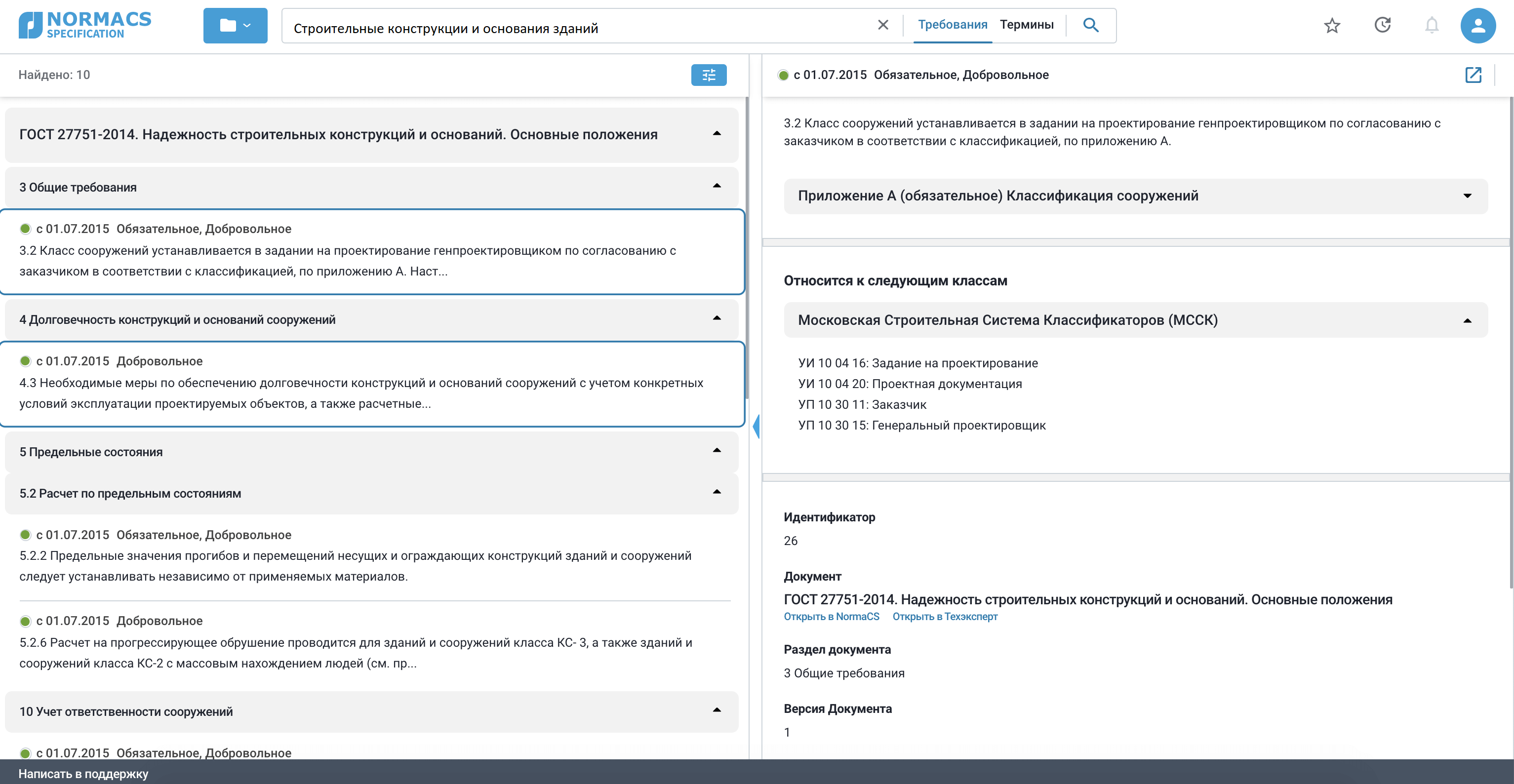Click green status dot in details header
Viewport: 1514px width, 784px height.
click(783, 75)
